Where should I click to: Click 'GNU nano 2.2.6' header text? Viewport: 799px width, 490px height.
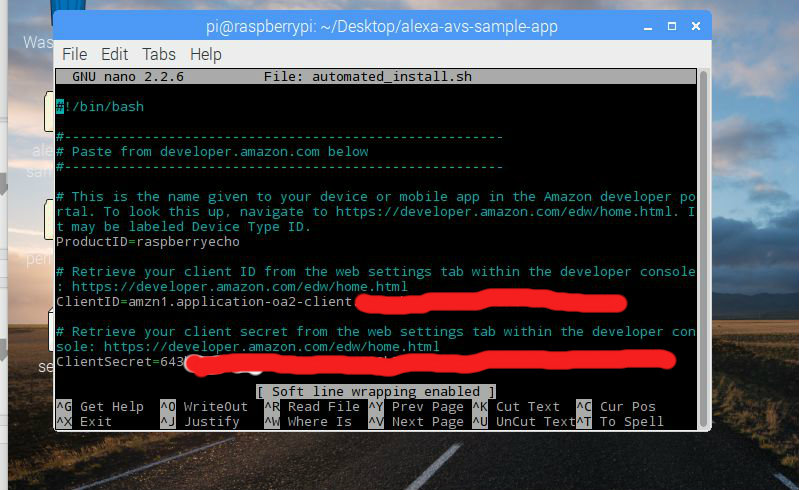point(128,76)
